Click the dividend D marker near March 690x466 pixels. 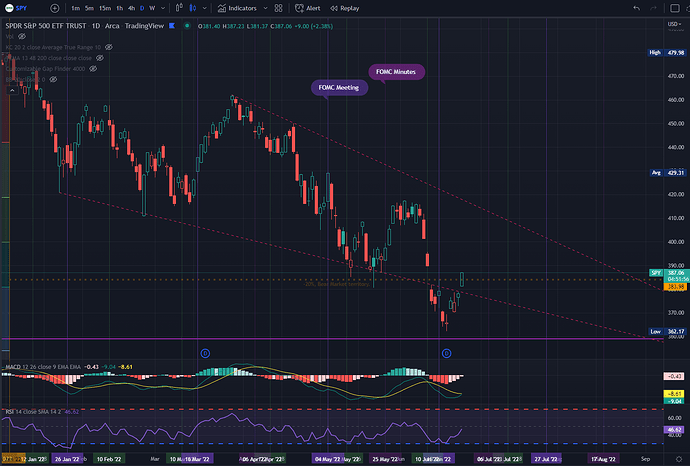coord(205,353)
